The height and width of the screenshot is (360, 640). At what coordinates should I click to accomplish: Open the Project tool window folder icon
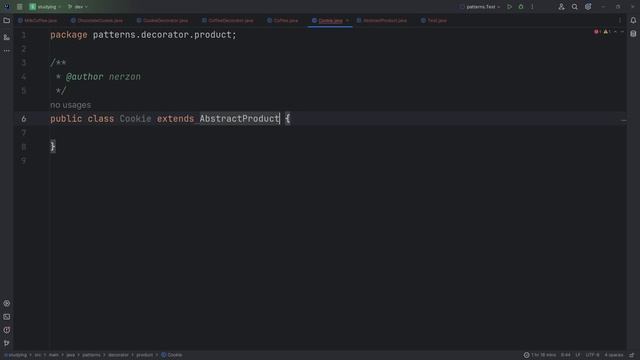tap(7, 20)
